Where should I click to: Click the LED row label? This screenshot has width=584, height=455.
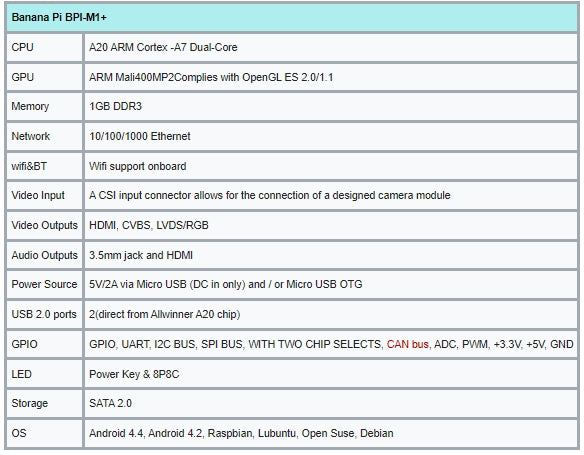(x=22, y=374)
